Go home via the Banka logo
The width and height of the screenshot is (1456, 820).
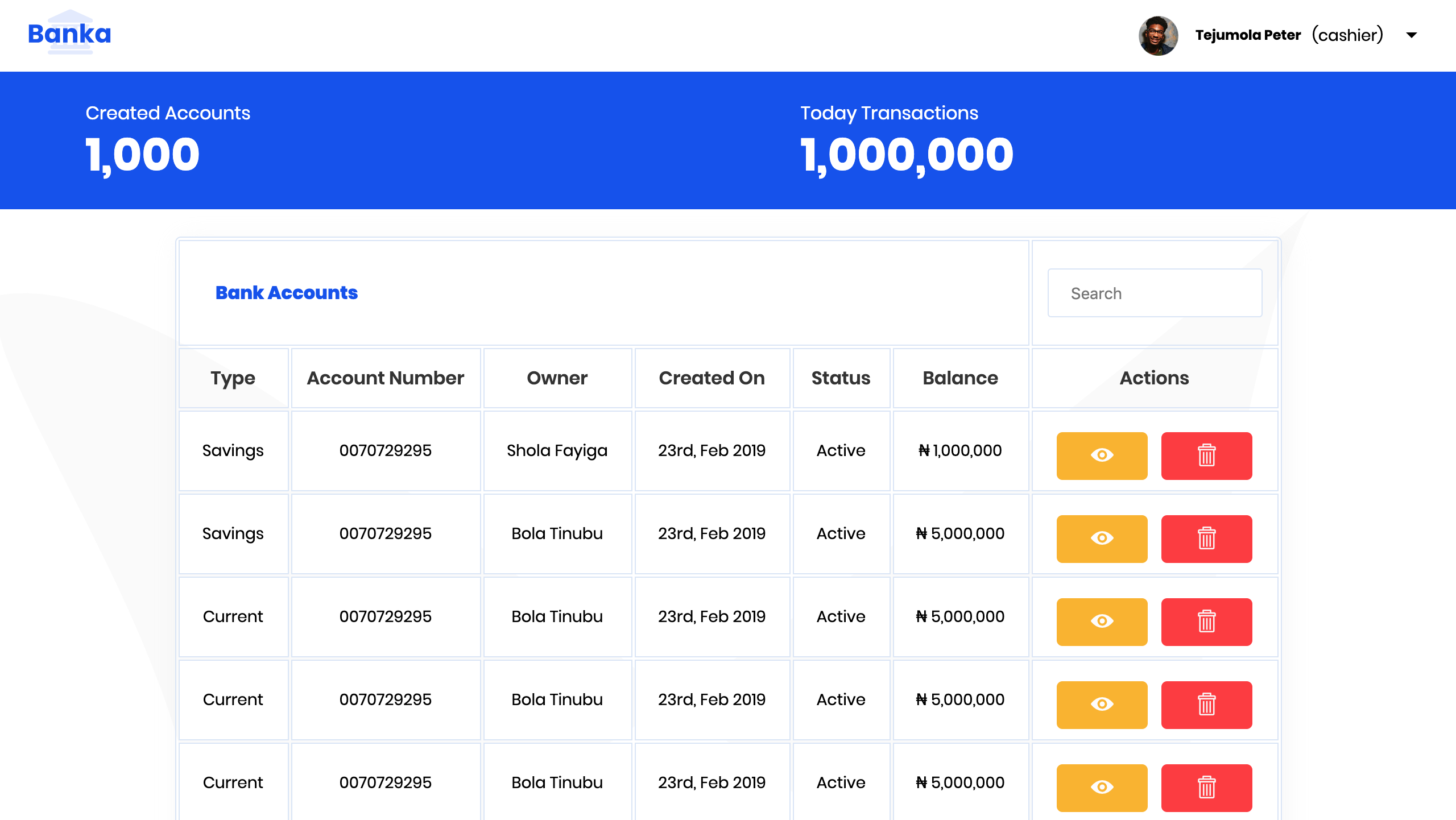69,33
